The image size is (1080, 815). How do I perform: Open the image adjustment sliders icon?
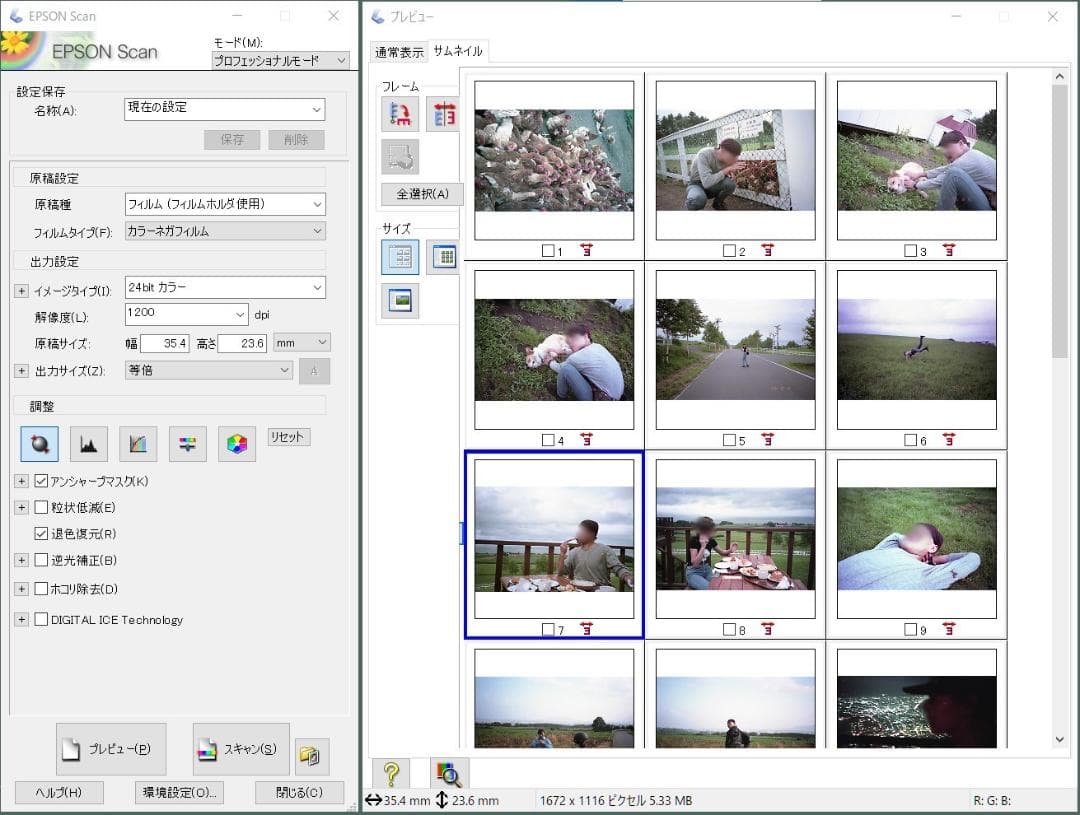click(x=187, y=444)
